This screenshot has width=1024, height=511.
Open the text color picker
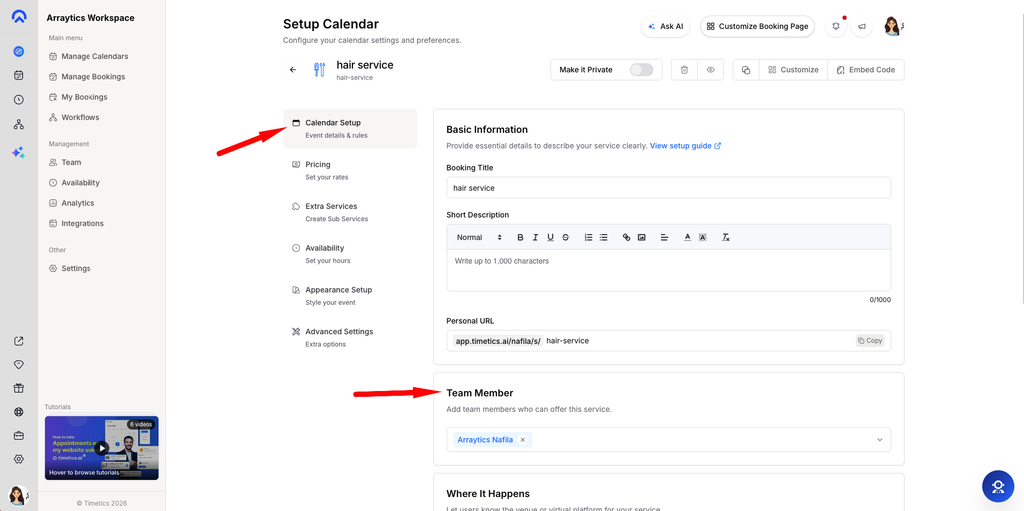pos(687,237)
